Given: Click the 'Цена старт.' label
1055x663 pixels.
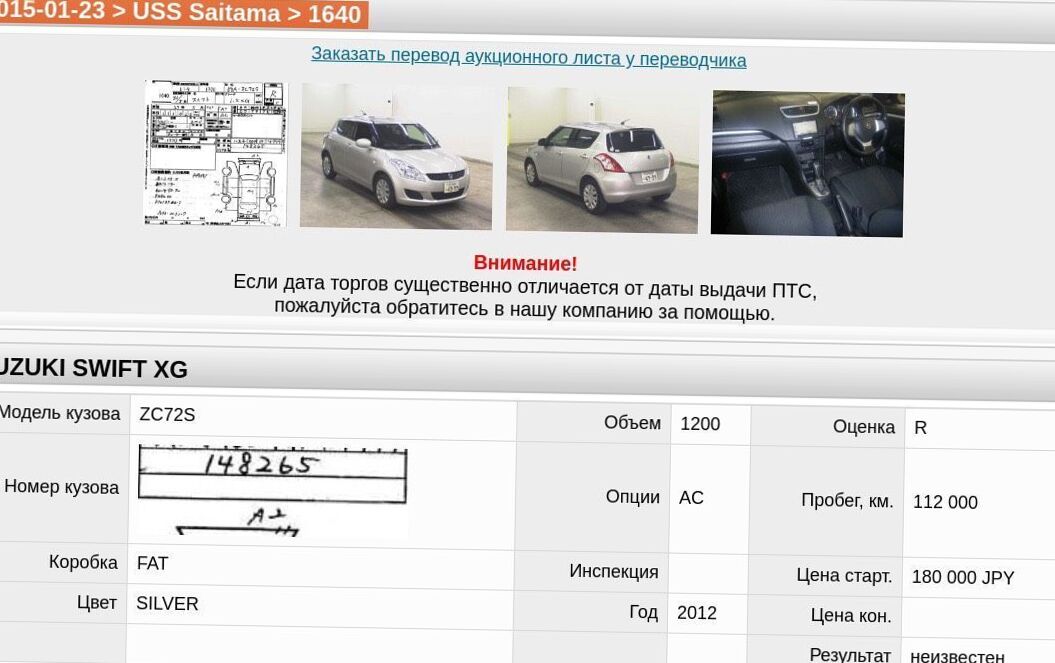Looking at the screenshot, I should [844, 575].
